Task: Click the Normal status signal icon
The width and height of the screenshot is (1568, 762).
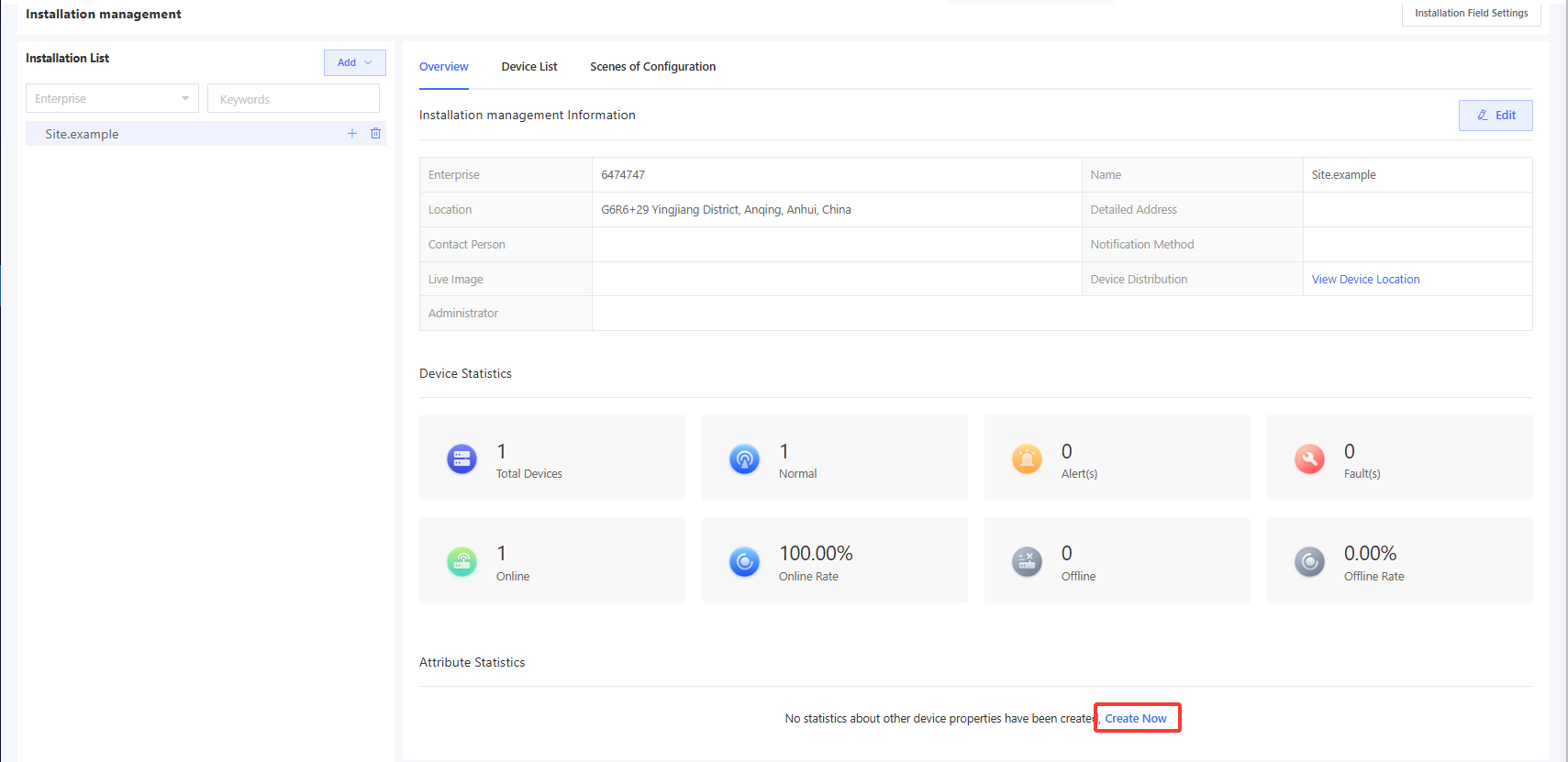Action: tap(744, 458)
